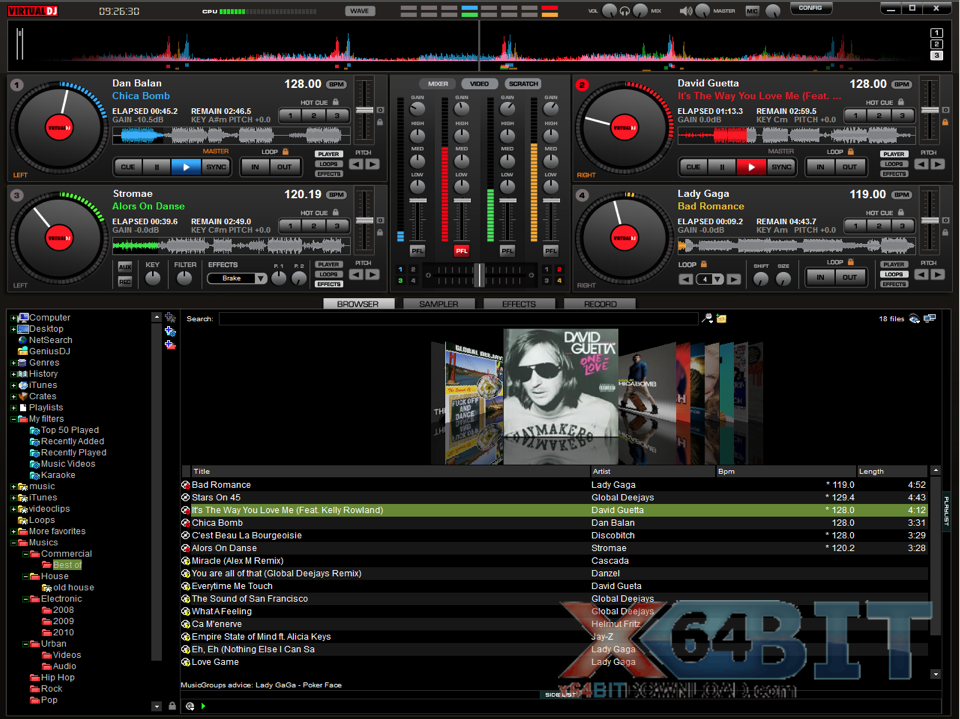Collapse the Electronic folder node
This screenshot has width=960, height=719.
[25, 599]
